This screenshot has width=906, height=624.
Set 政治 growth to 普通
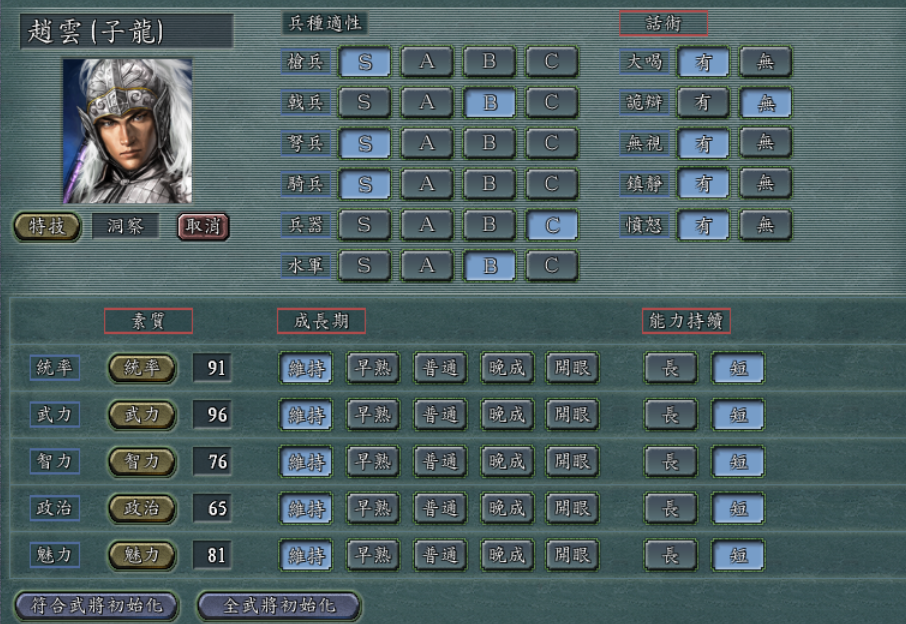[440, 508]
